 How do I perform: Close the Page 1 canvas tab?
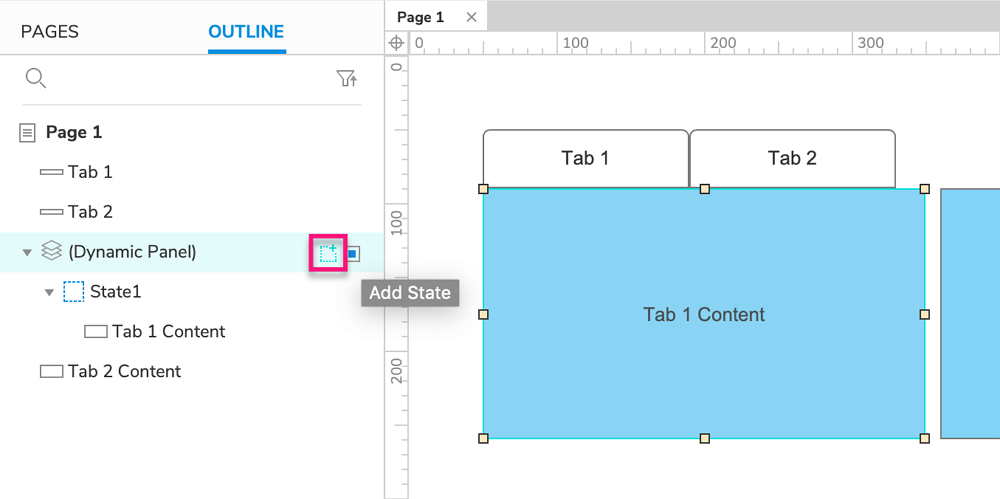471,17
